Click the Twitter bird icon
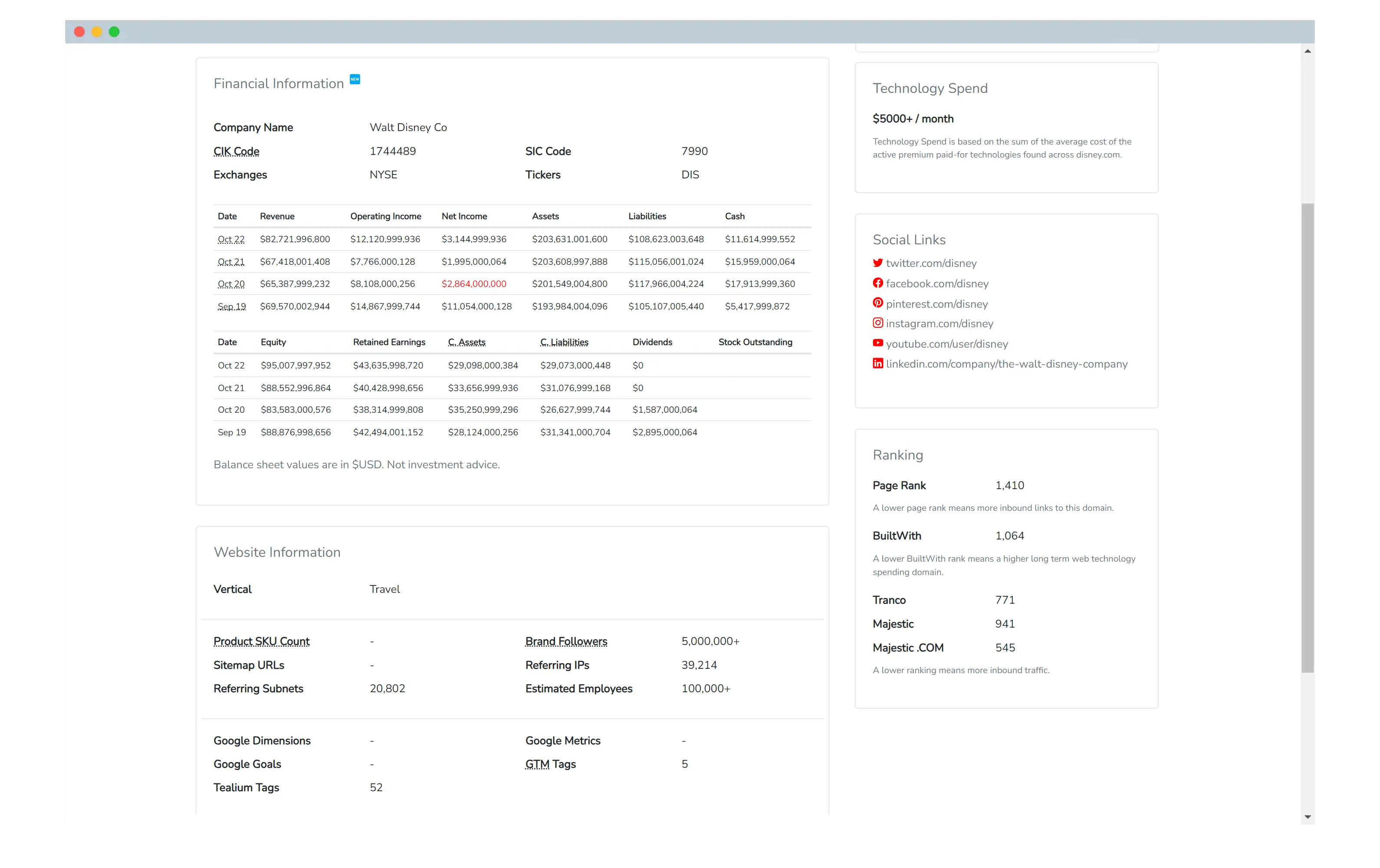This screenshot has width=1380, height=868. coord(877,263)
